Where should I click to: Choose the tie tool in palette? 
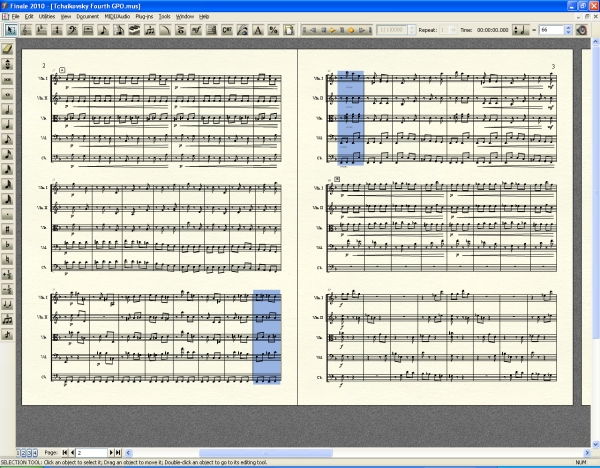point(7,305)
